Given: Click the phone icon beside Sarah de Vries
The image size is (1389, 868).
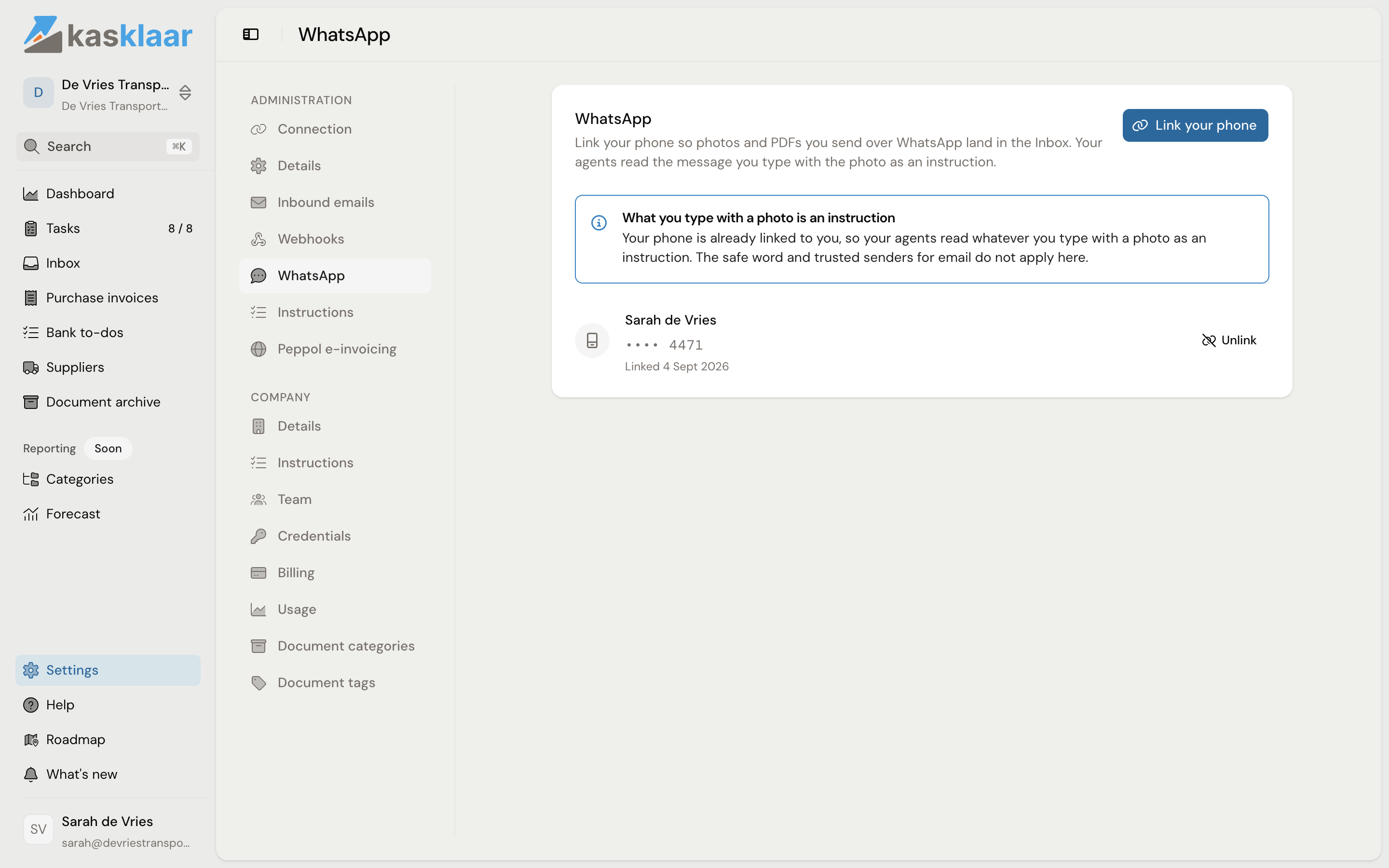Looking at the screenshot, I should tap(592, 340).
